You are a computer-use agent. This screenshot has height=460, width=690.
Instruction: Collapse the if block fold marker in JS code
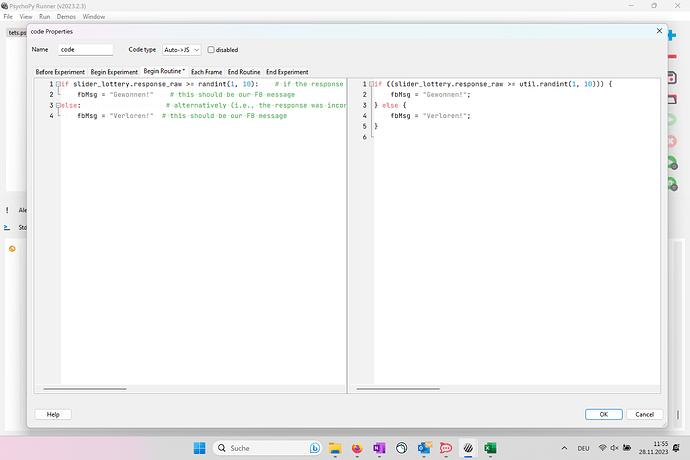pos(371,84)
